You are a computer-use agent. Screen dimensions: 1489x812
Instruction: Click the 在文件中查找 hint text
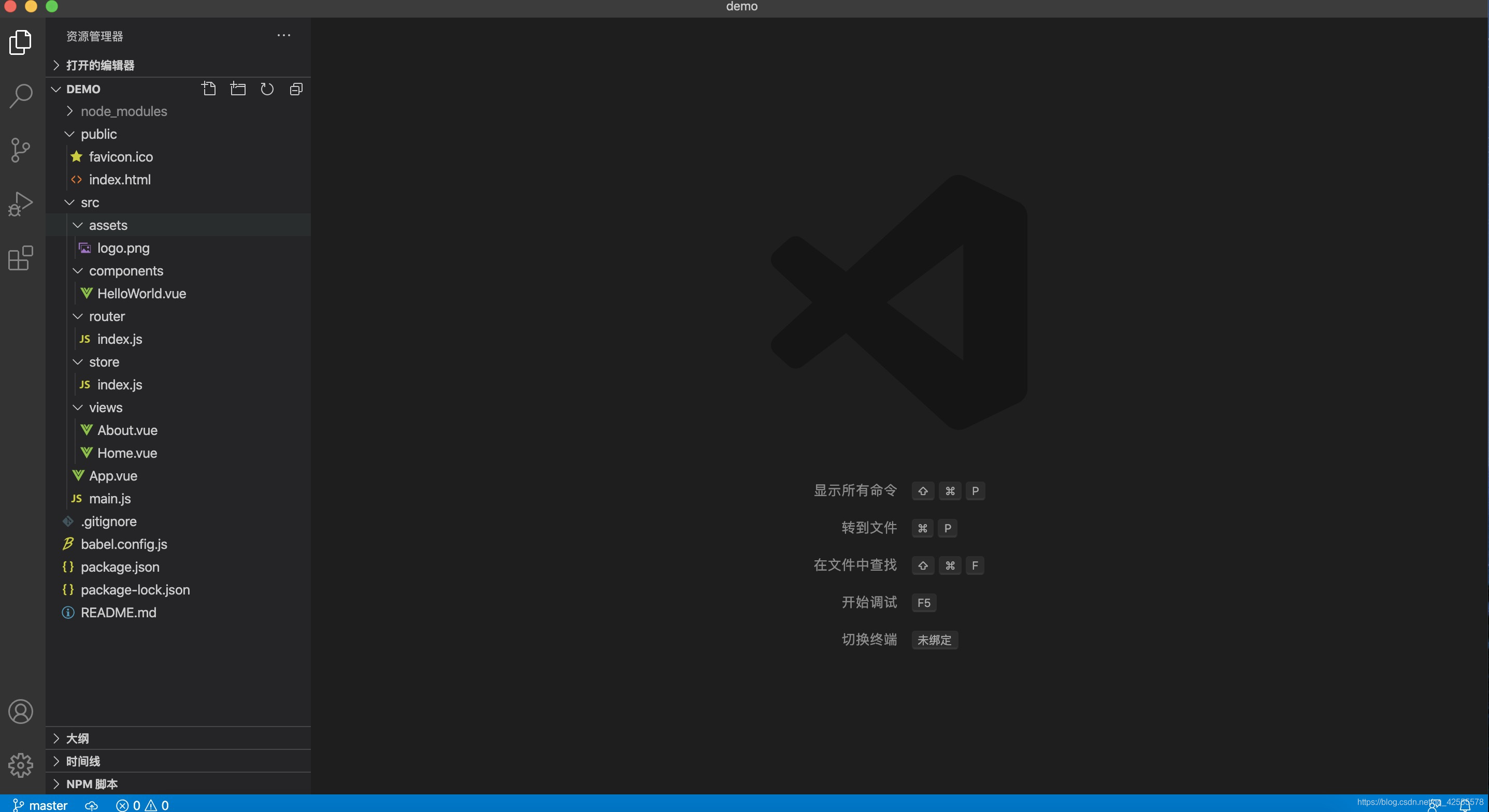tap(855, 565)
